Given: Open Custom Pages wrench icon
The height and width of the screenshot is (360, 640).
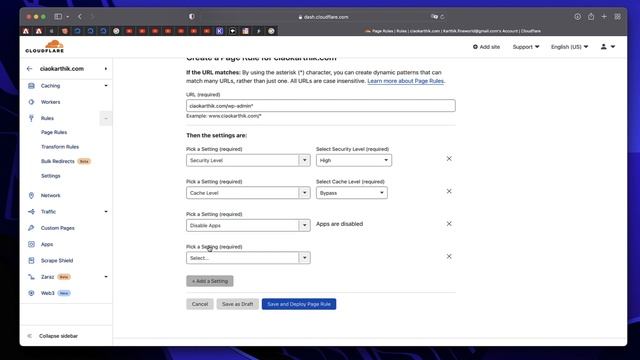Looking at the screenshot, I should coord(31,228).
